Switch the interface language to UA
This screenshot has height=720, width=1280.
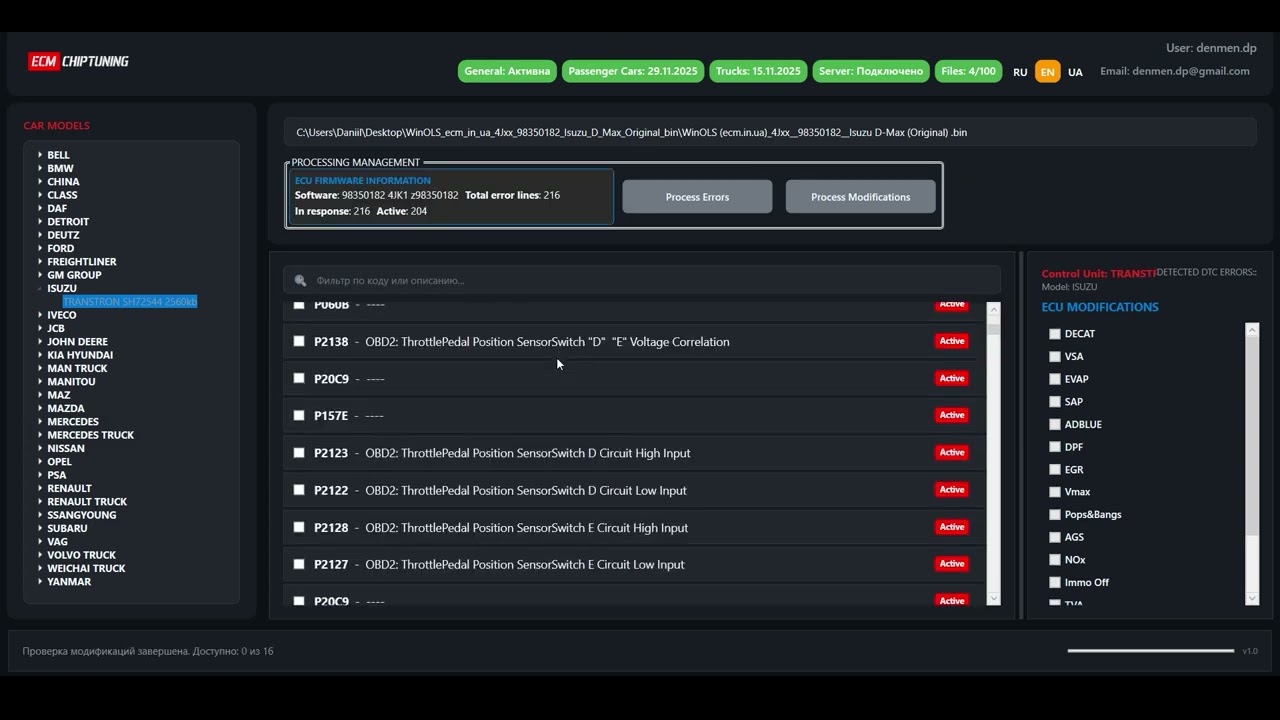(1075, 72)
